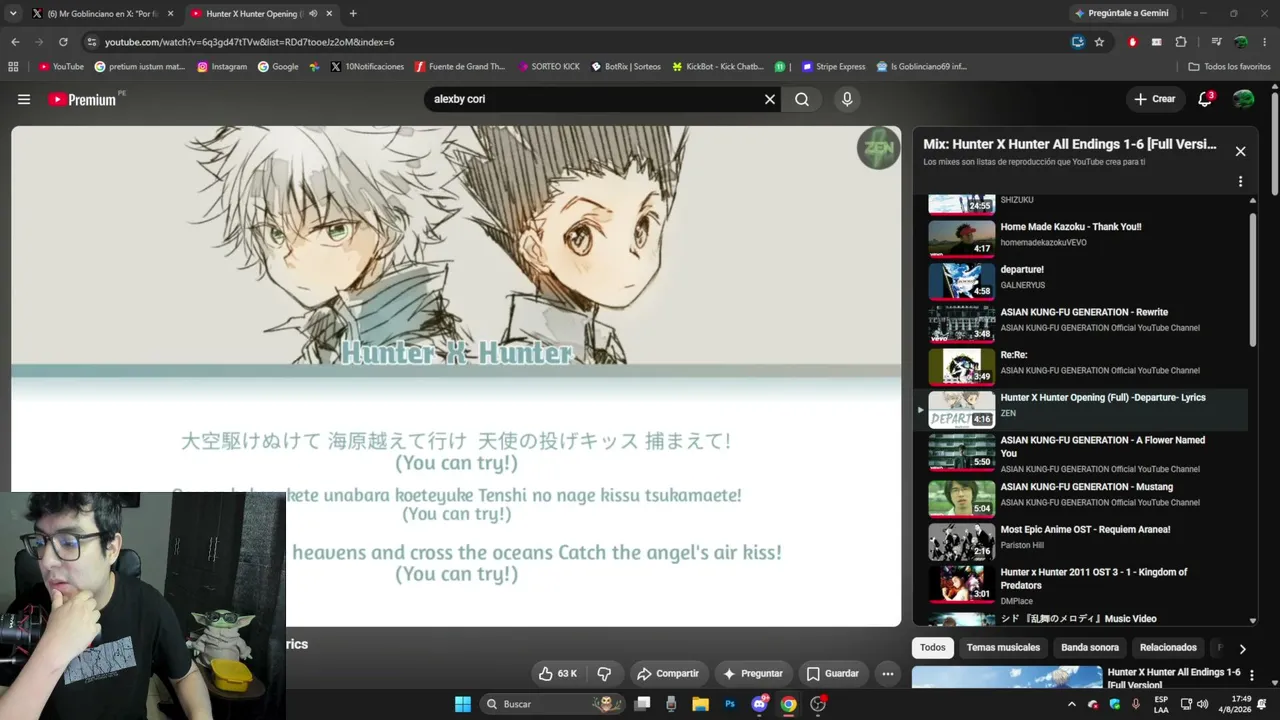Open Mix playlist three-dot options

click(1240, 181)
